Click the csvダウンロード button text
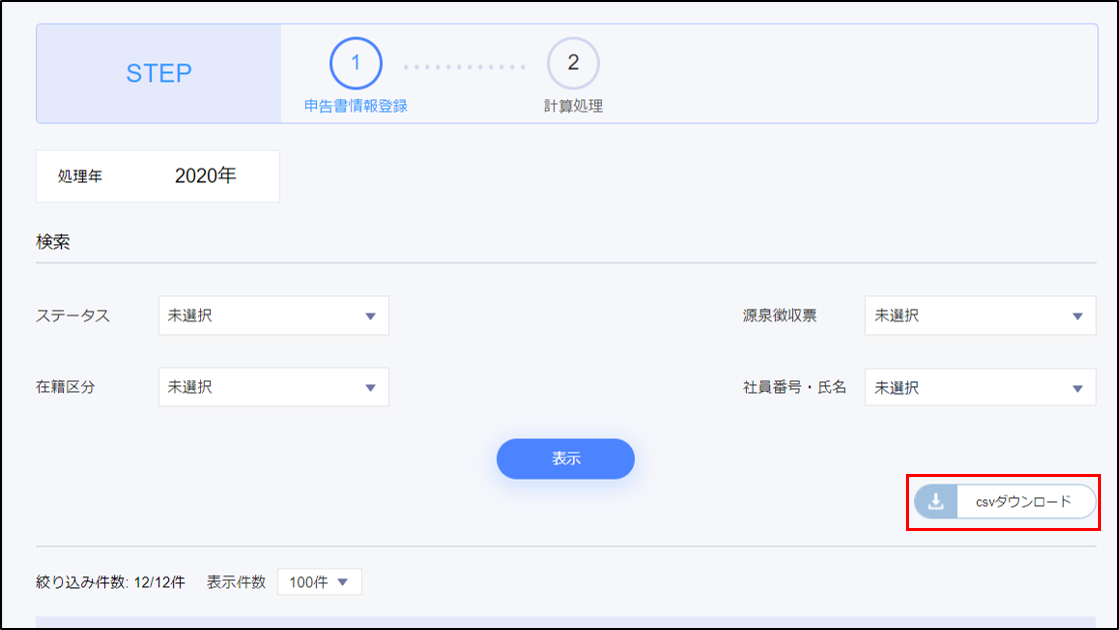This screenshot has width=1119, height=630. pos(1023,502)
